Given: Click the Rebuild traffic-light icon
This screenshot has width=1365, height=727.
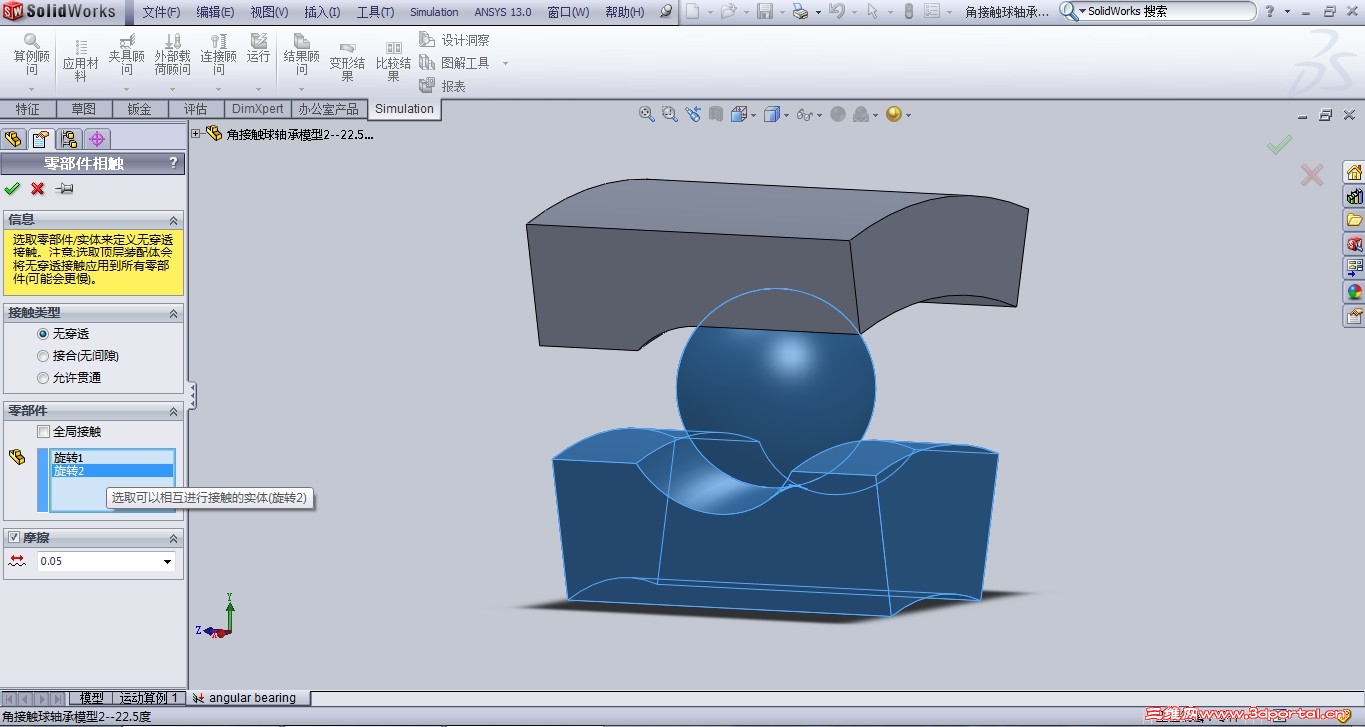Looking at the screenshot, I should (x=908, y=12).
